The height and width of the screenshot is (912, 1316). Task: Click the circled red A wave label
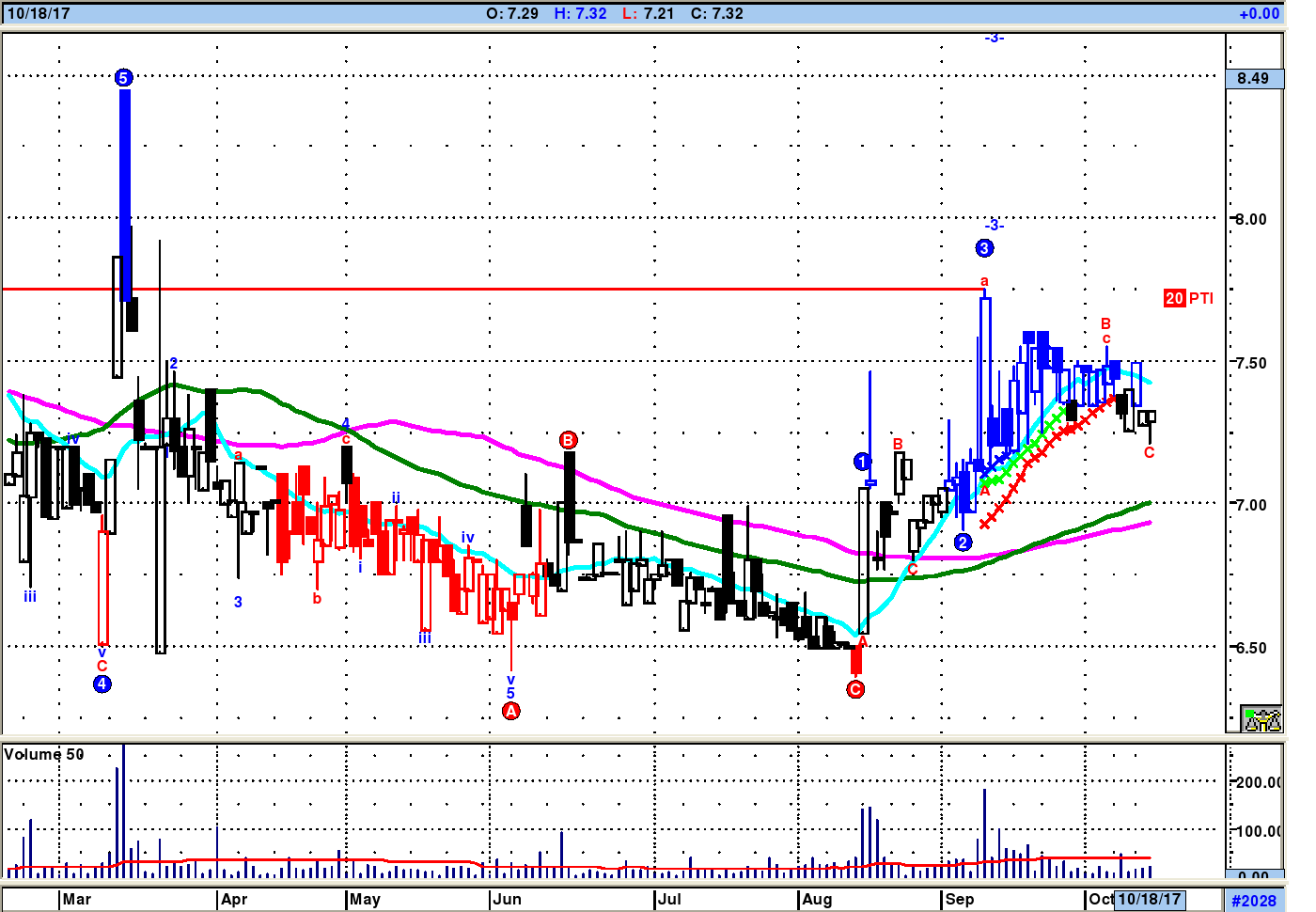[x=511, y=711]
